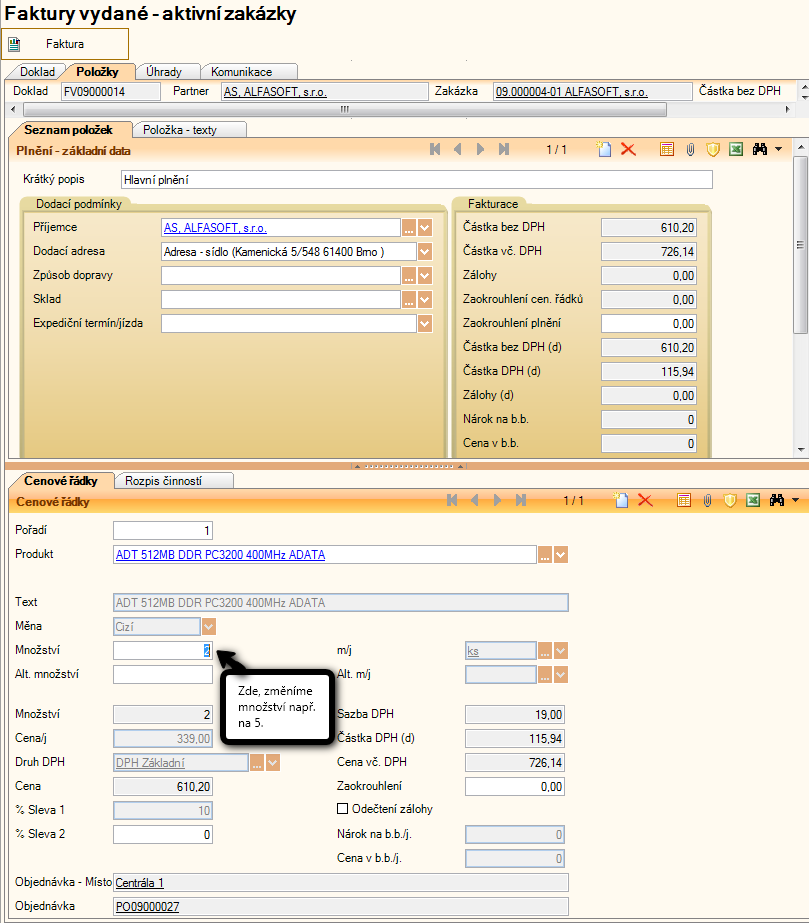Screen dimensions: 809x923
Task: Add new price row in Cenové řádky toolbar
Action: [x=620, y=500]
